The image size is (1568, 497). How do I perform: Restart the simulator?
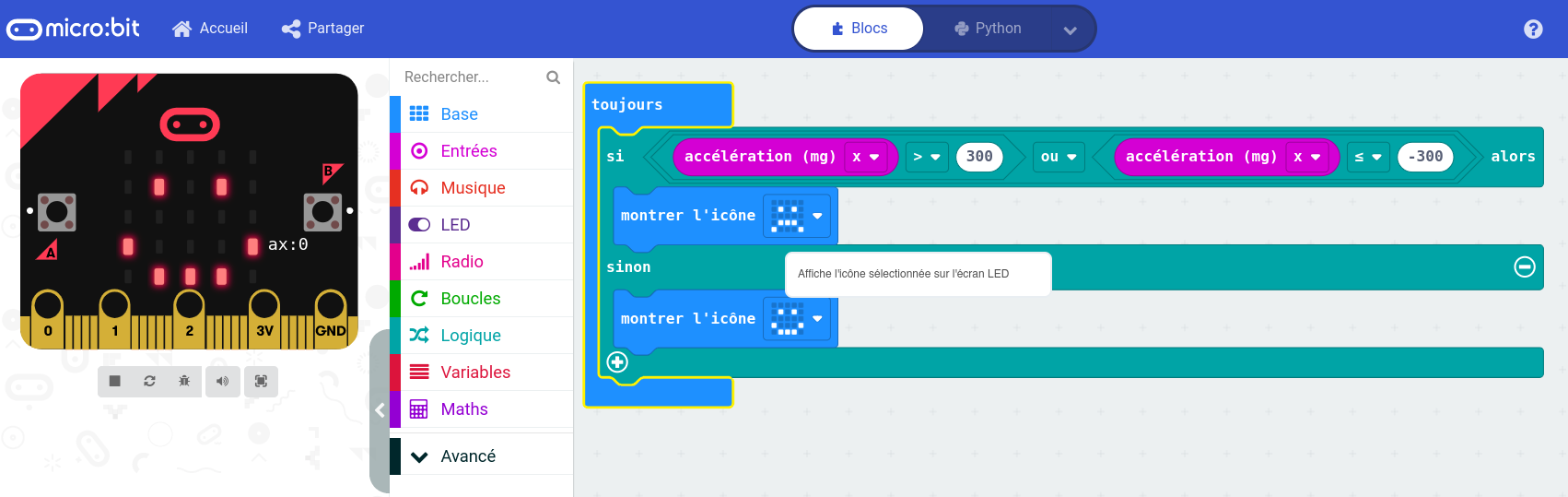pyautogui.click(x=149, y=381)
